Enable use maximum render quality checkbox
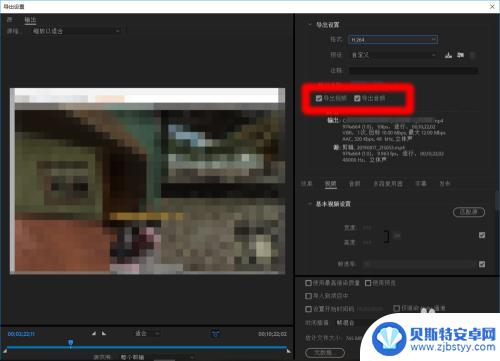Screen dimensions: 500x361 pyautogui.click(x=308, y=283)
